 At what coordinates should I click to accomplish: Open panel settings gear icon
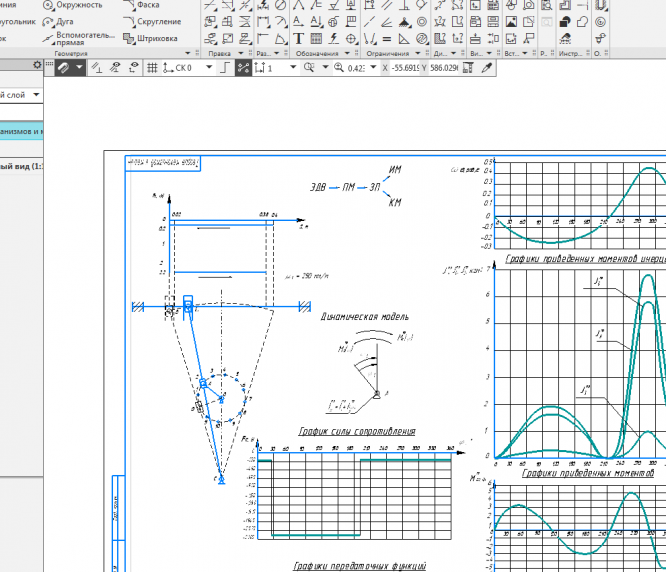click(38, 65)
